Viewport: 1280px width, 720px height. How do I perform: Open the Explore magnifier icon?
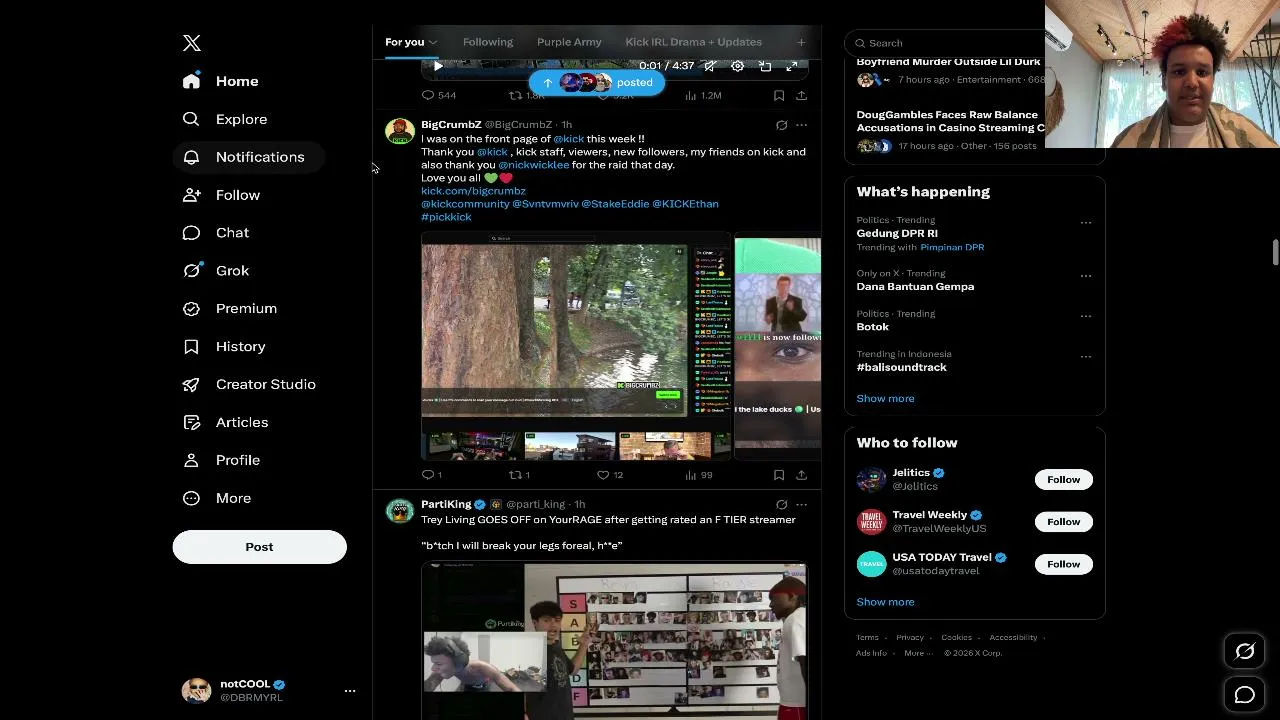point(191,119)
